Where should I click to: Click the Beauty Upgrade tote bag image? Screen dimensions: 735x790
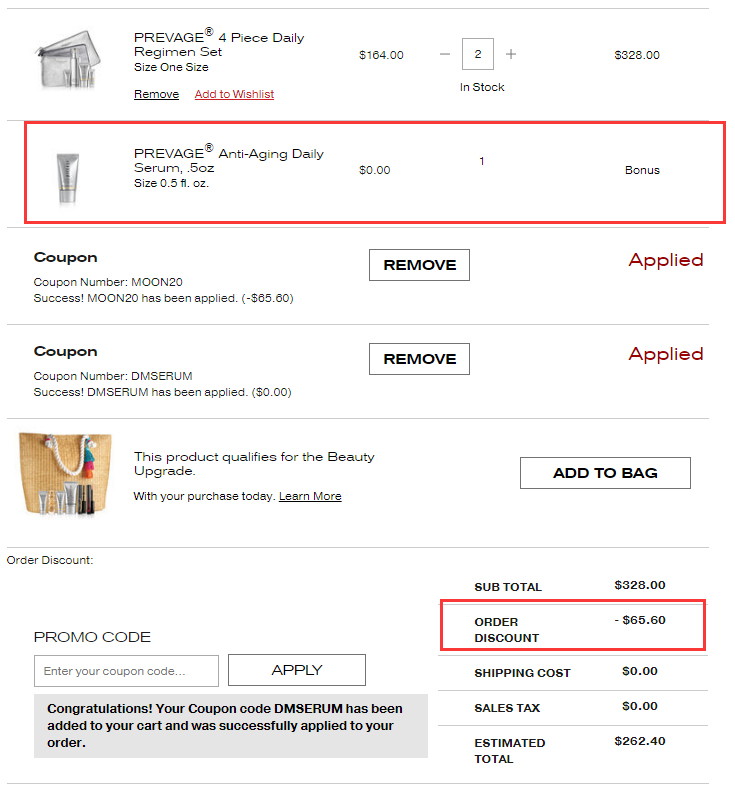65,472
